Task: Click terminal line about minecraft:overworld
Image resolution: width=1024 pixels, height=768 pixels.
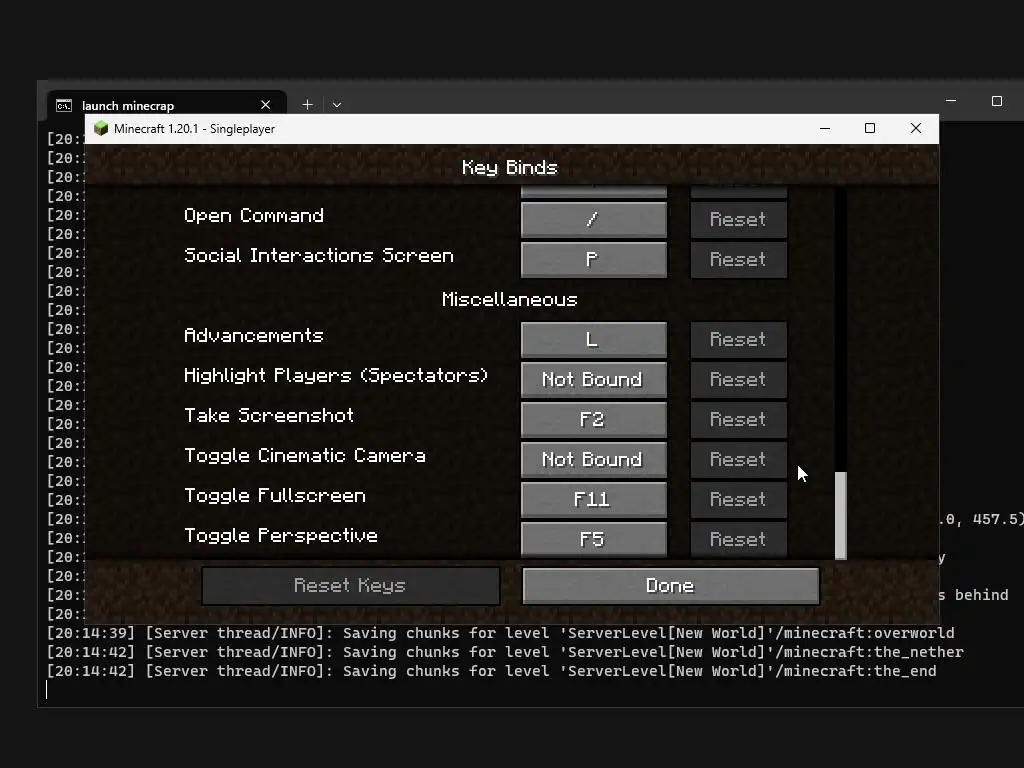Action: (x=500, y=633)
